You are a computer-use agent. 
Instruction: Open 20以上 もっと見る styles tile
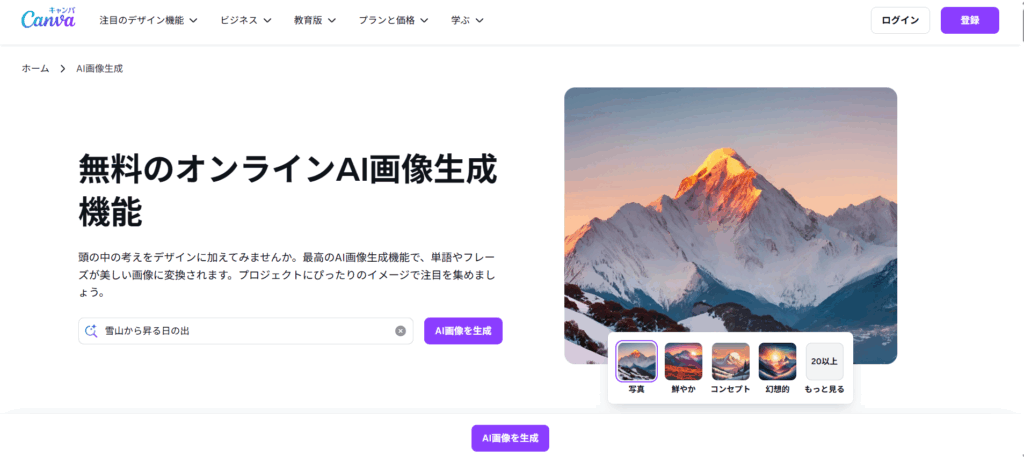tap(825, 362)
